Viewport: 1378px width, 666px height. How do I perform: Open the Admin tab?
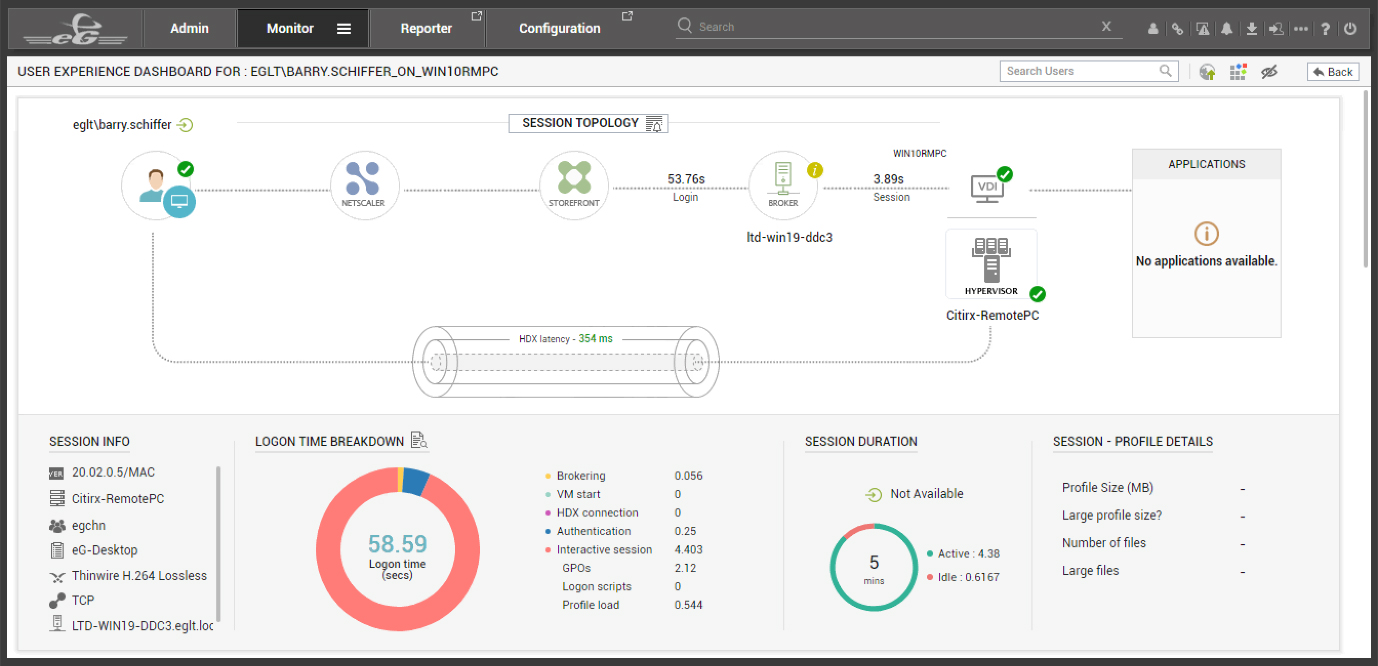189,29
